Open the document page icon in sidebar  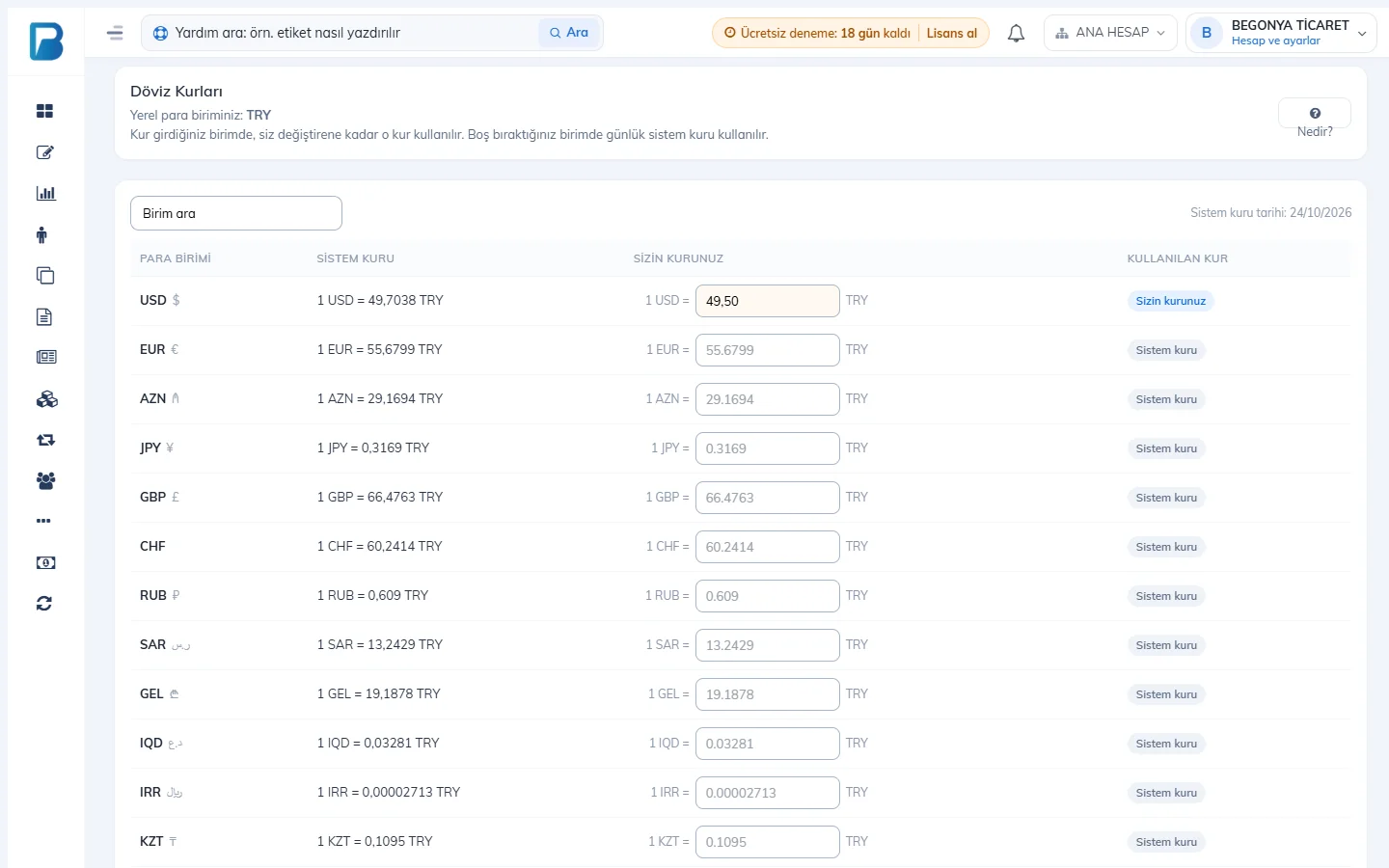point(44,316)
